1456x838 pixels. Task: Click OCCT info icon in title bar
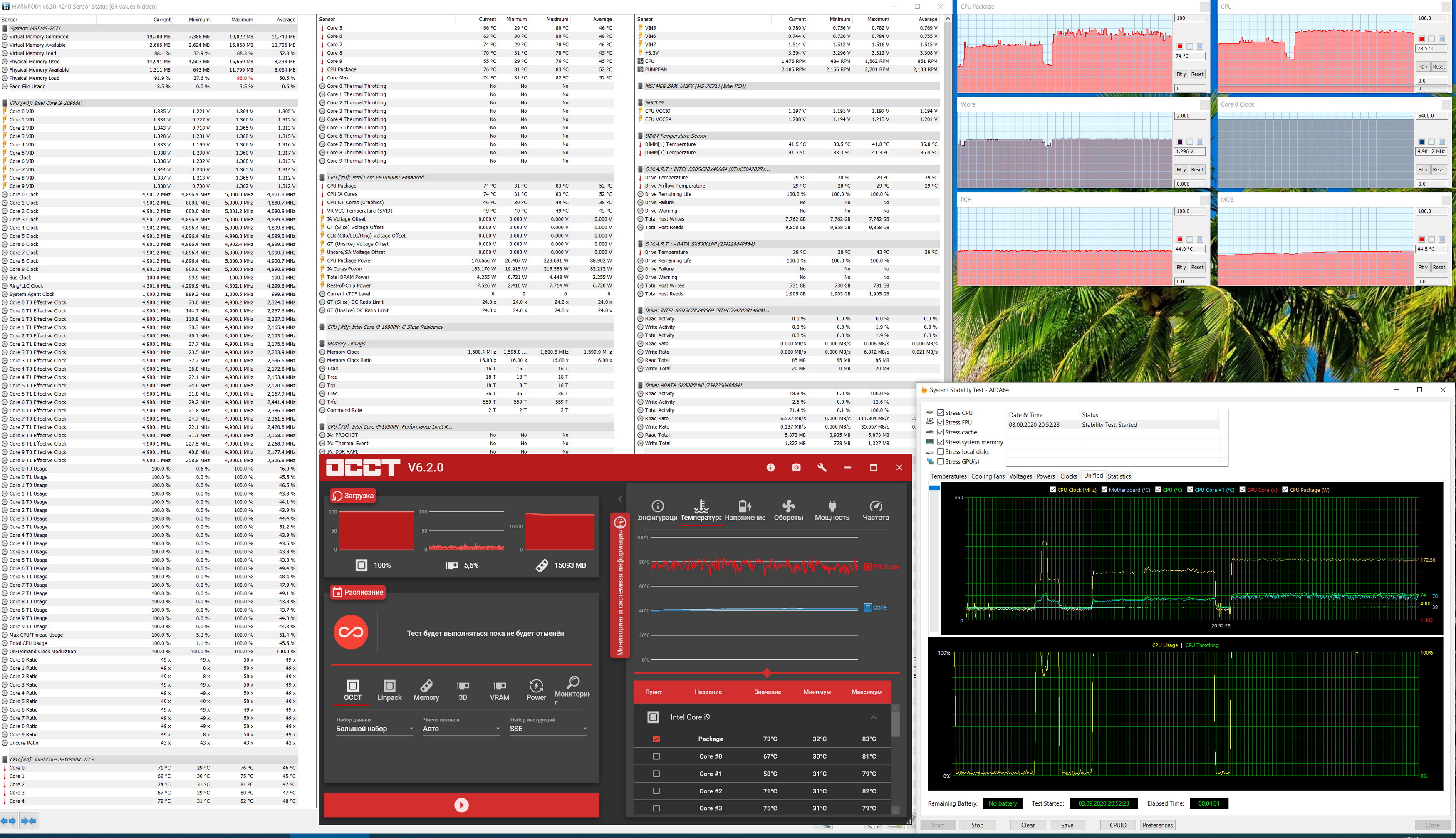[770, 467]
